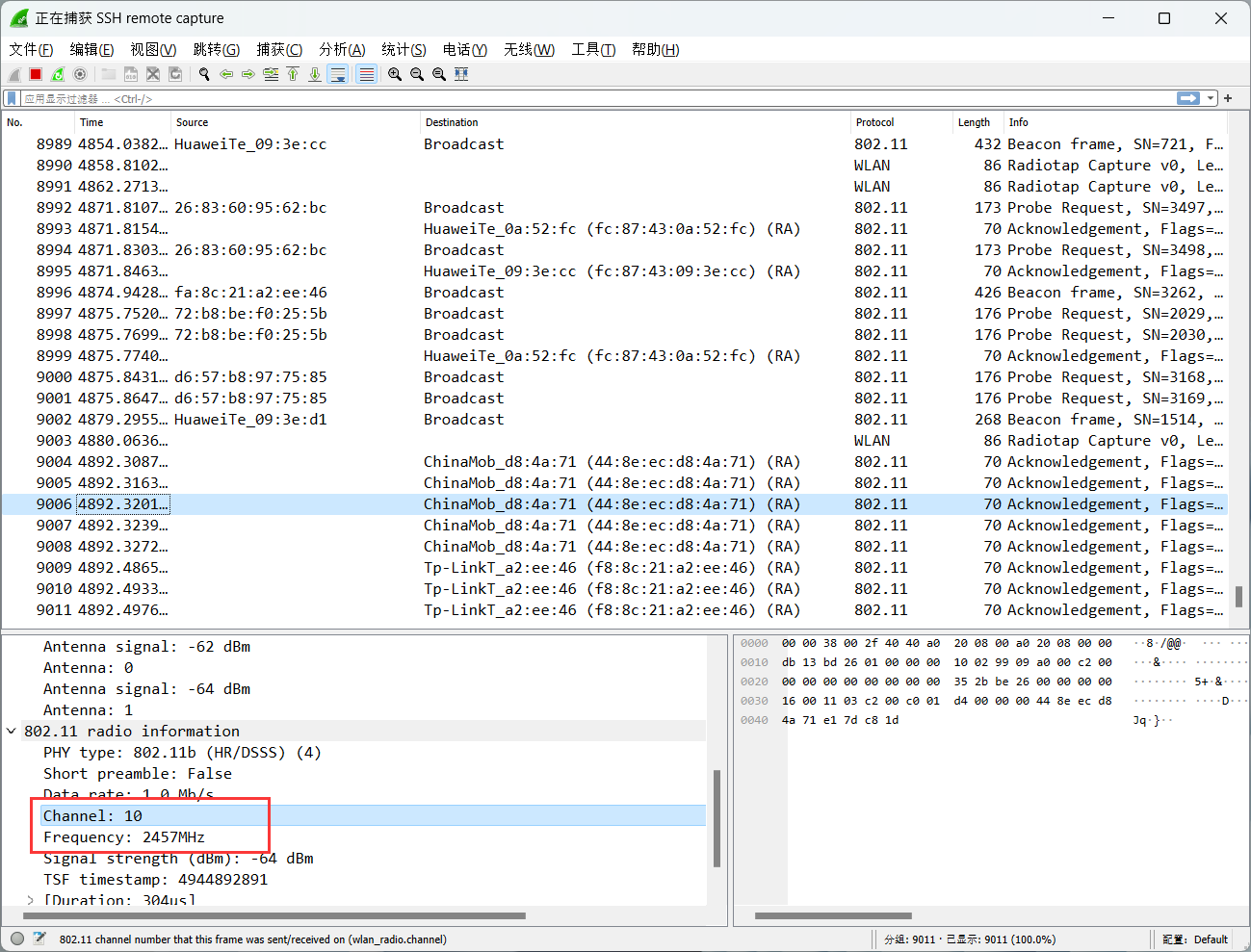Click the display filter bookmark icon

tap(12, 98)
